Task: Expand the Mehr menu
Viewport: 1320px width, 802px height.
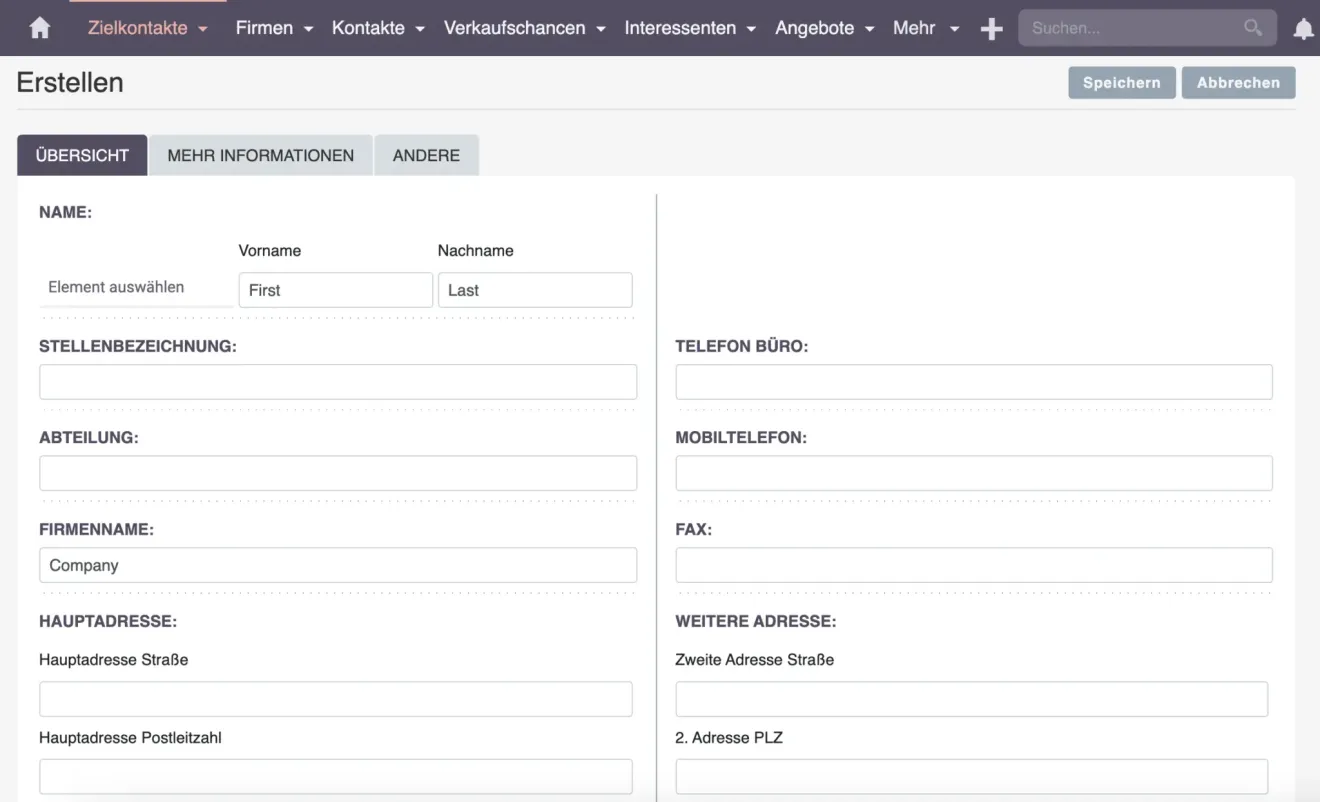Action: pos(925,28)
